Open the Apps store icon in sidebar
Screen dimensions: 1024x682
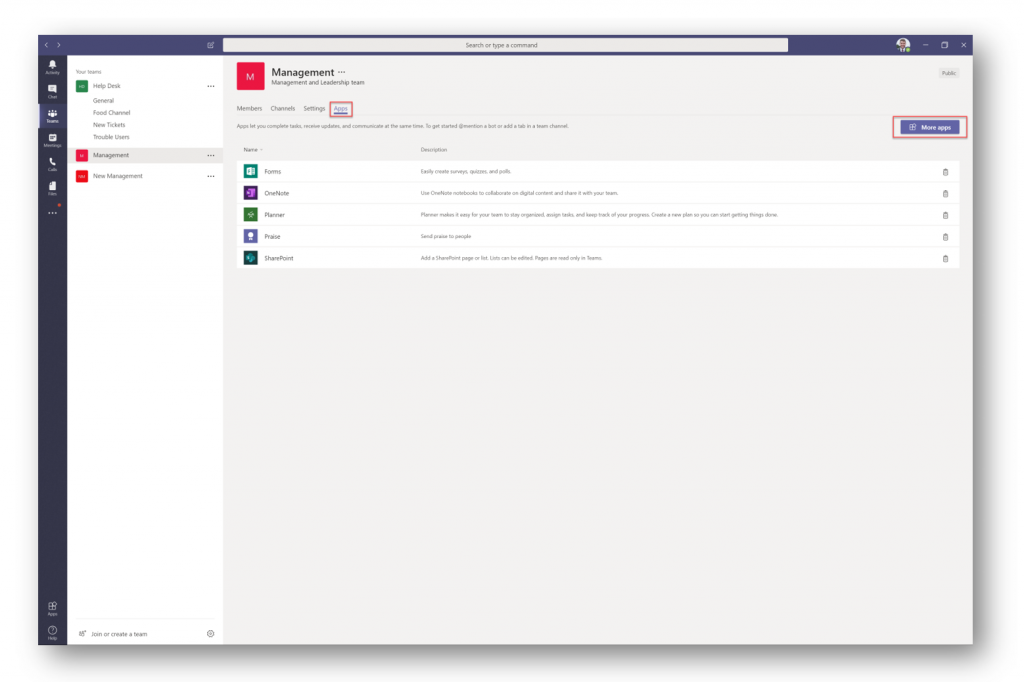(x=52, y=608)
